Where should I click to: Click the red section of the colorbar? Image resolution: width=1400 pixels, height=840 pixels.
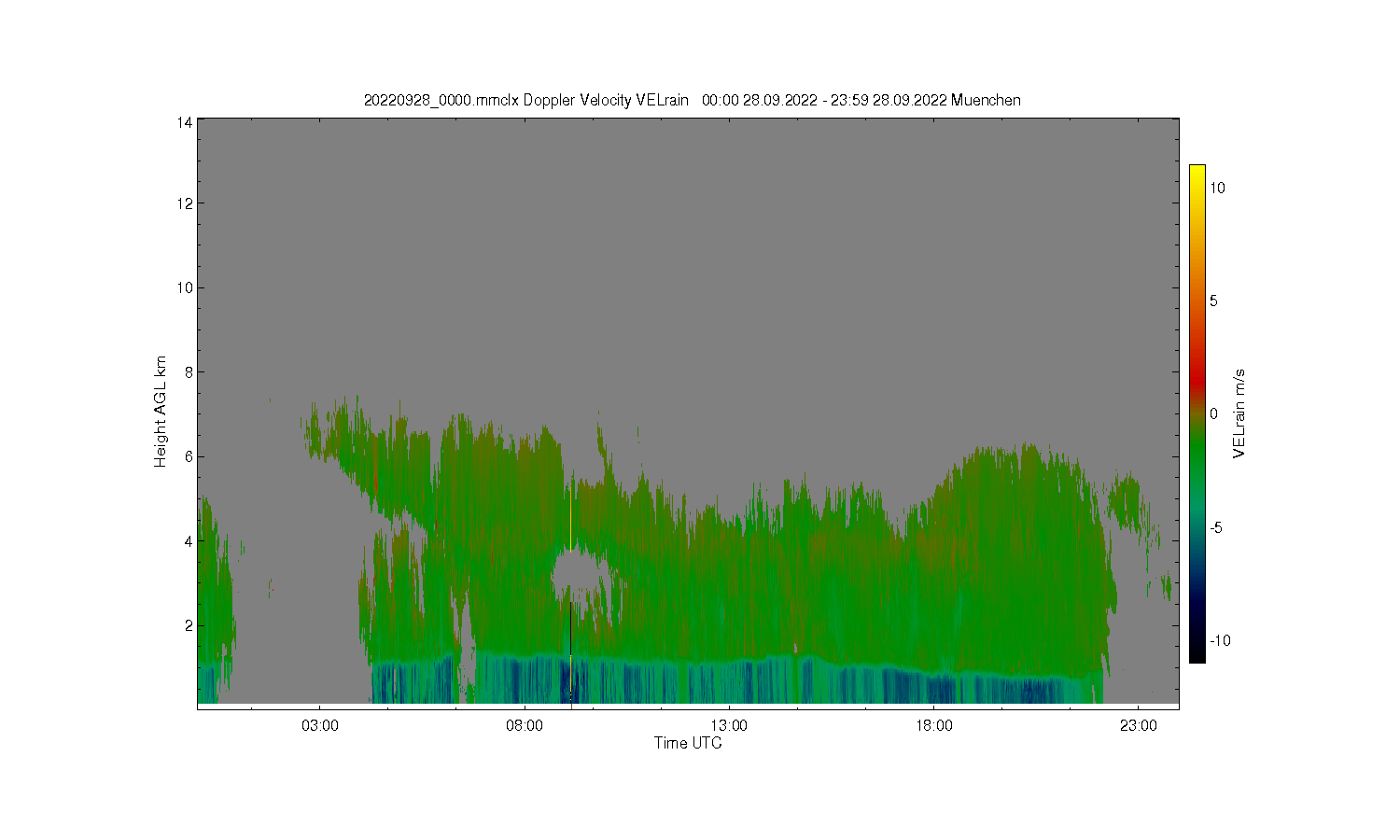tap(1197, 378)
